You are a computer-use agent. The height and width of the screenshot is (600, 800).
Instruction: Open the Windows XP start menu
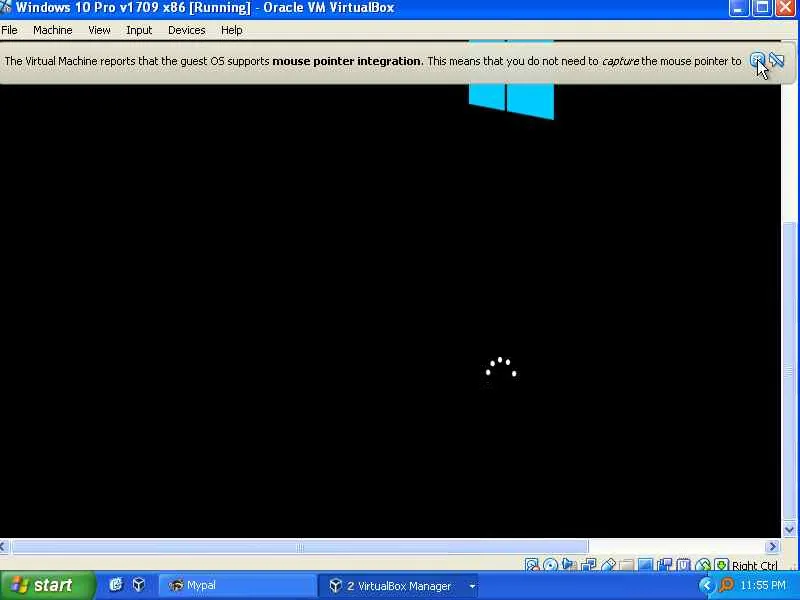[x=46, y=585]
